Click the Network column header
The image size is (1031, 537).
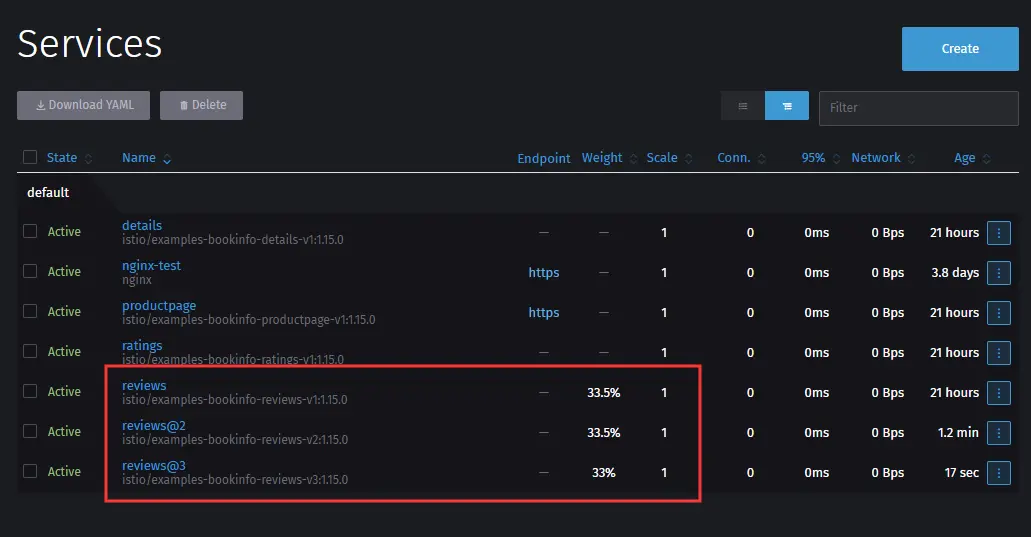876,158
